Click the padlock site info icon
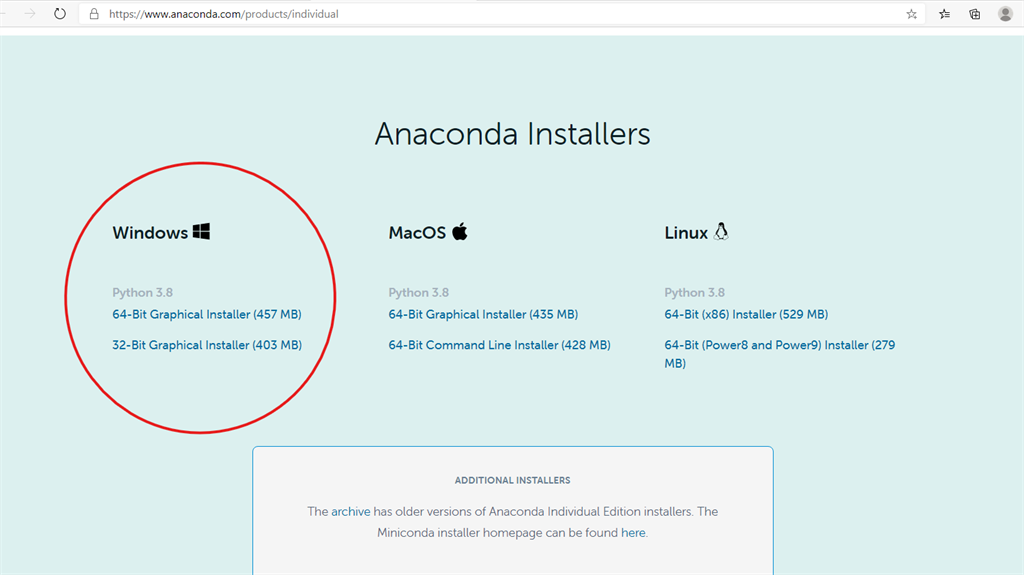 click(x=94, y=14)
